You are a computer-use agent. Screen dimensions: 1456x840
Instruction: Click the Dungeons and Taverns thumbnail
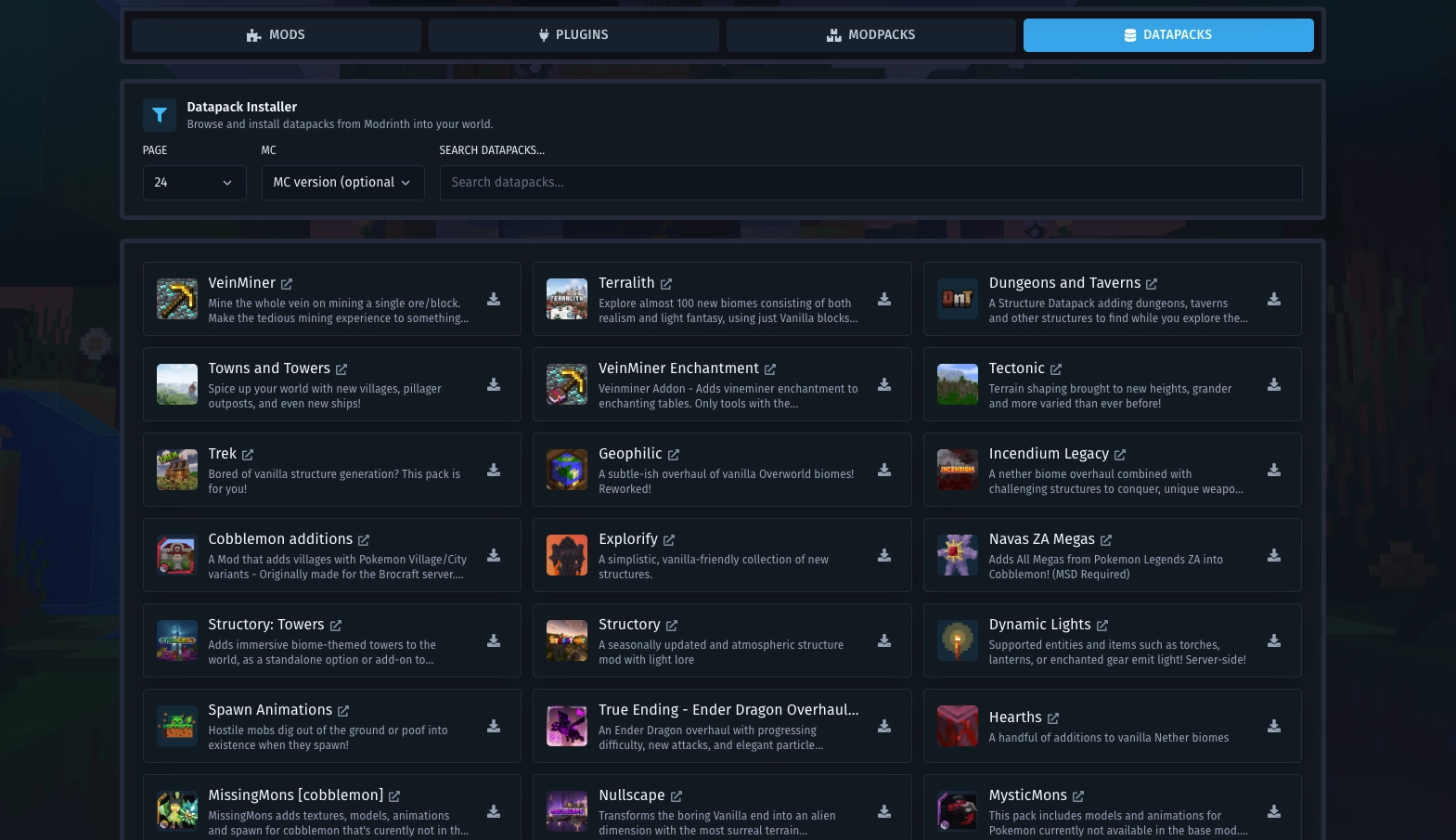pyautogui.click(x=957, y=299)
